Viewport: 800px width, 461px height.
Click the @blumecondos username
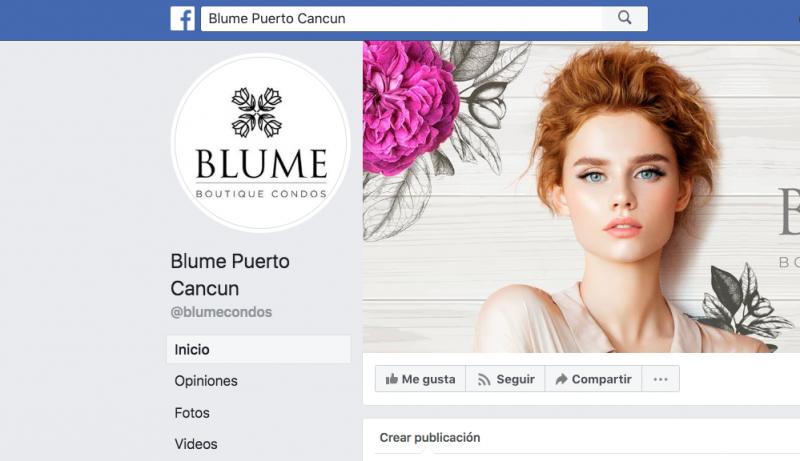pyautogui.click(x=221, y=312)
